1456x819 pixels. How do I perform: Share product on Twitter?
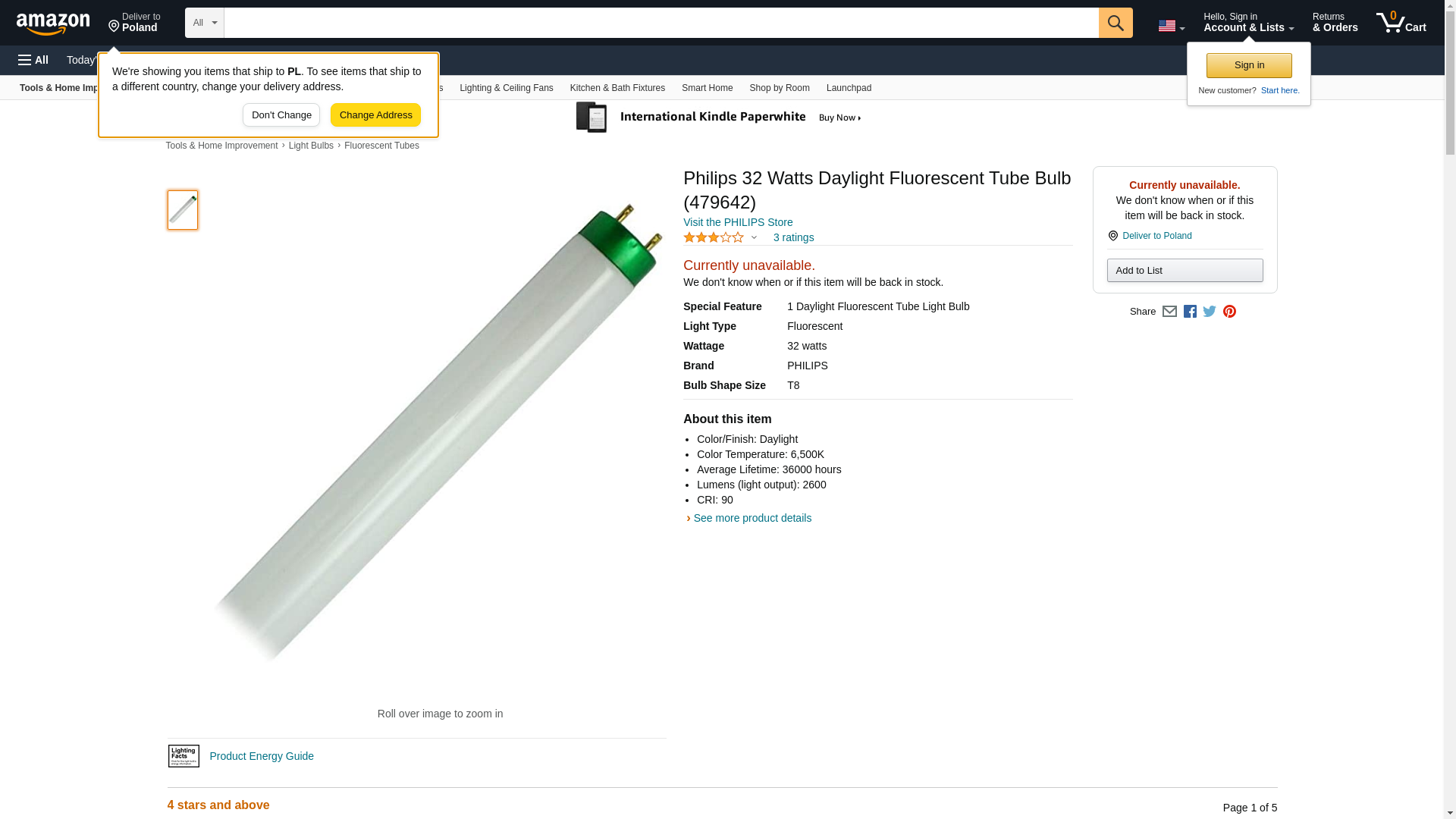pyautogui.click(x=1210, y=312)
